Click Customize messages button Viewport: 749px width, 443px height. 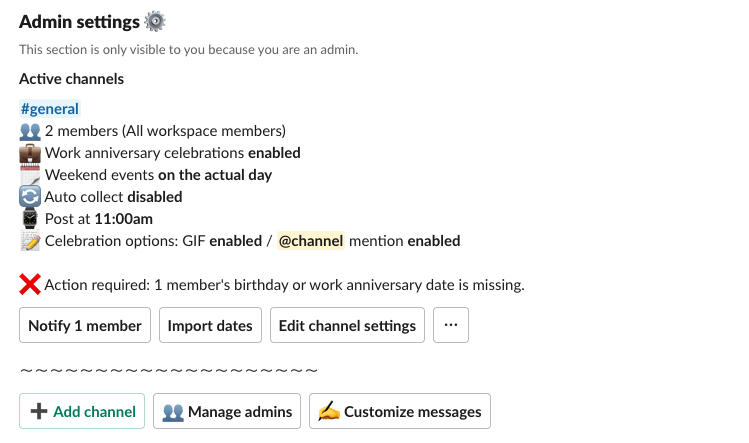[x=399, y=411]
